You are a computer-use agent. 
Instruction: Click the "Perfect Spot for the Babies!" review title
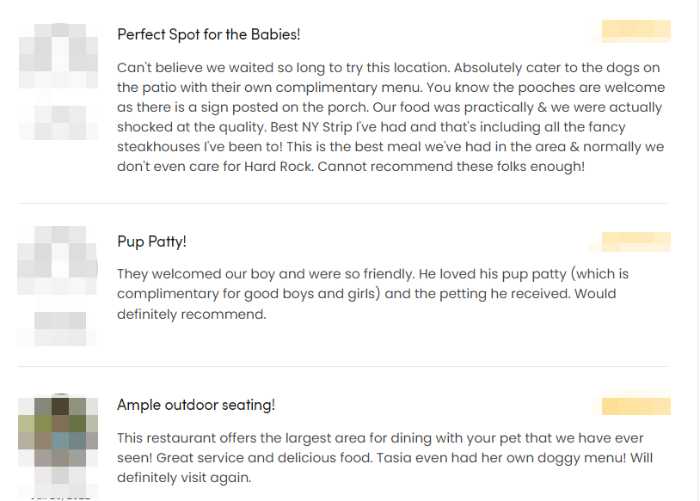pos(208,34)
